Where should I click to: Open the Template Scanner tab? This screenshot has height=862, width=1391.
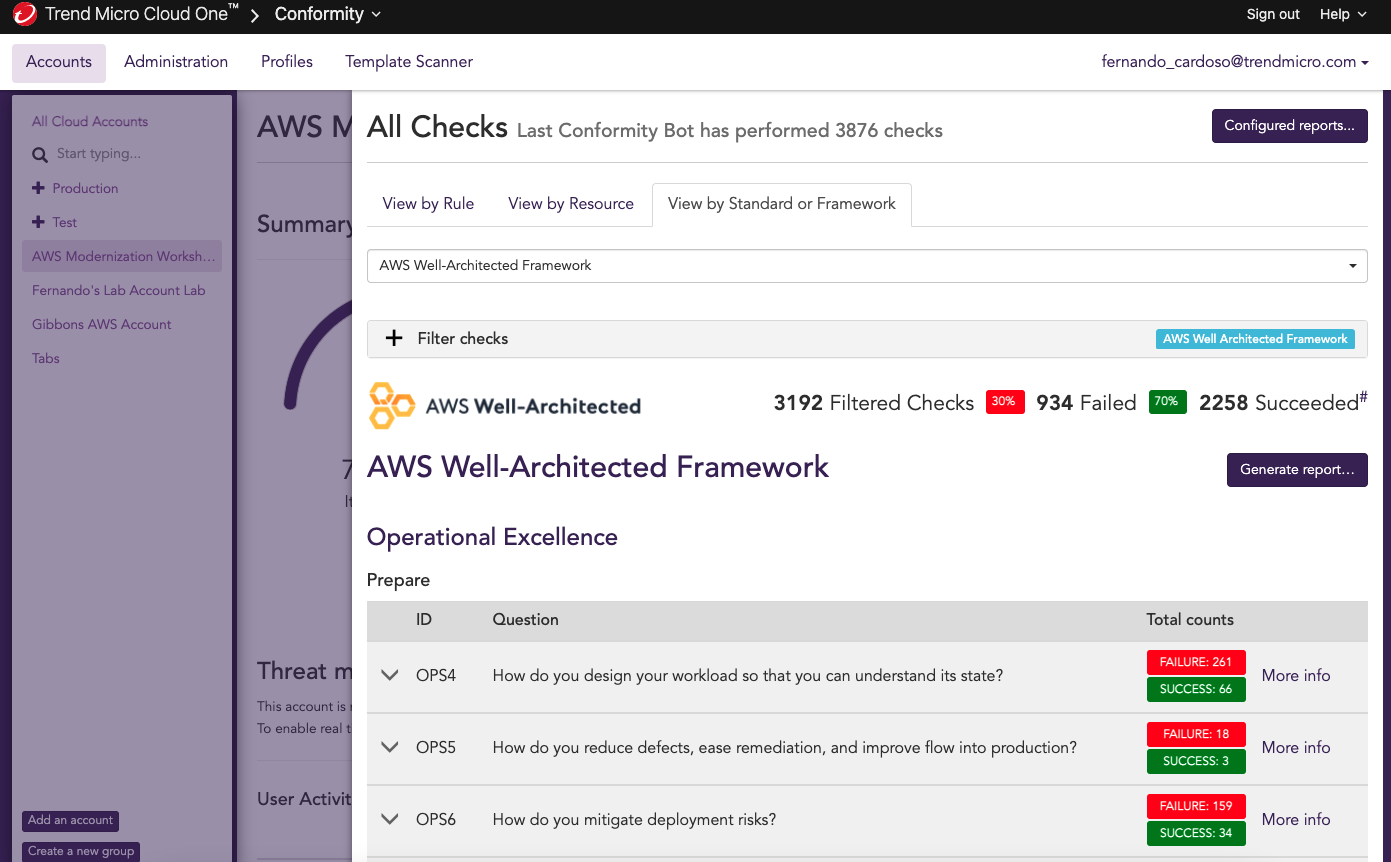409,62
